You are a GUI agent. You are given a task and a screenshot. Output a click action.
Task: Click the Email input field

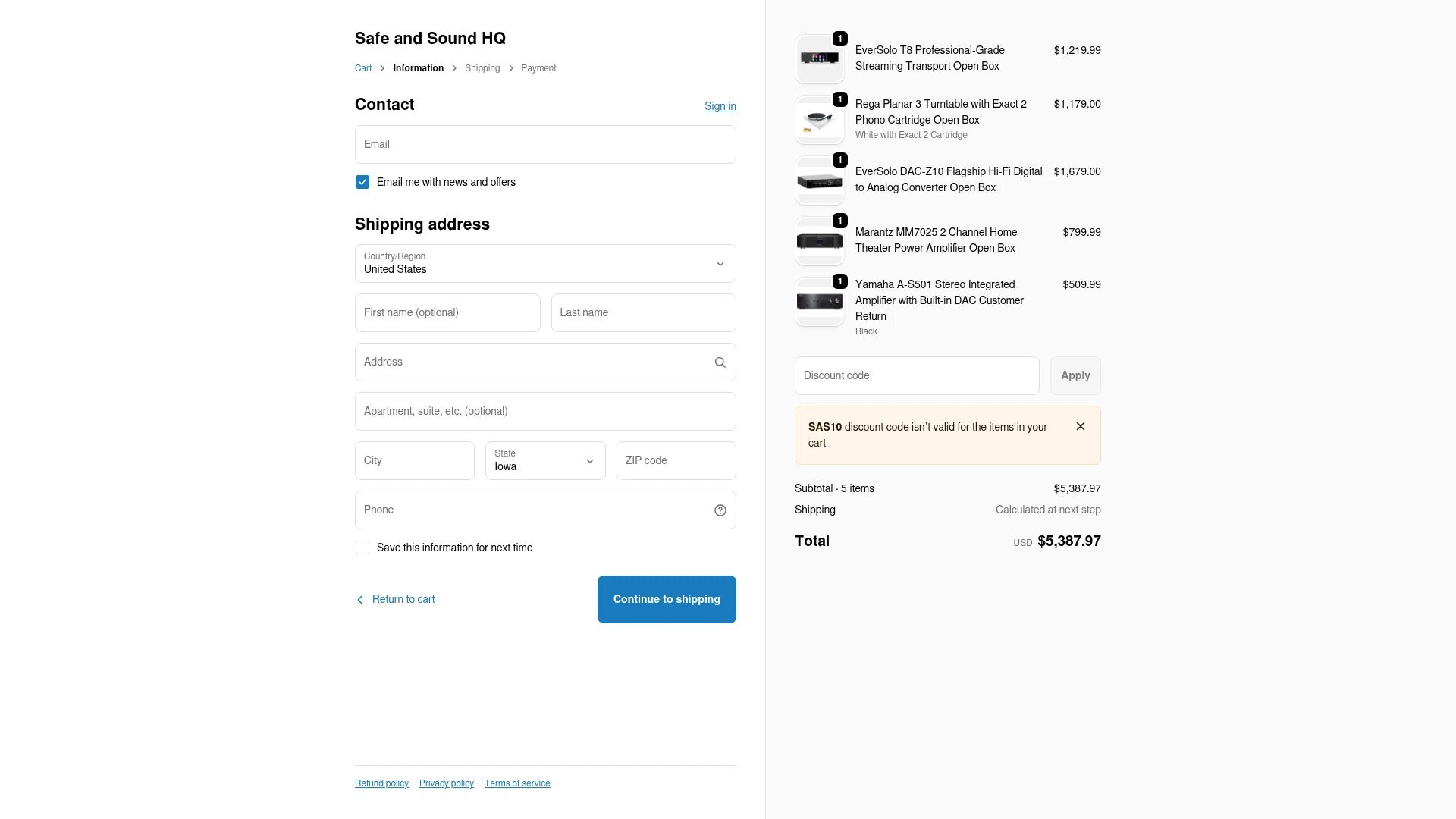point(545,144)
